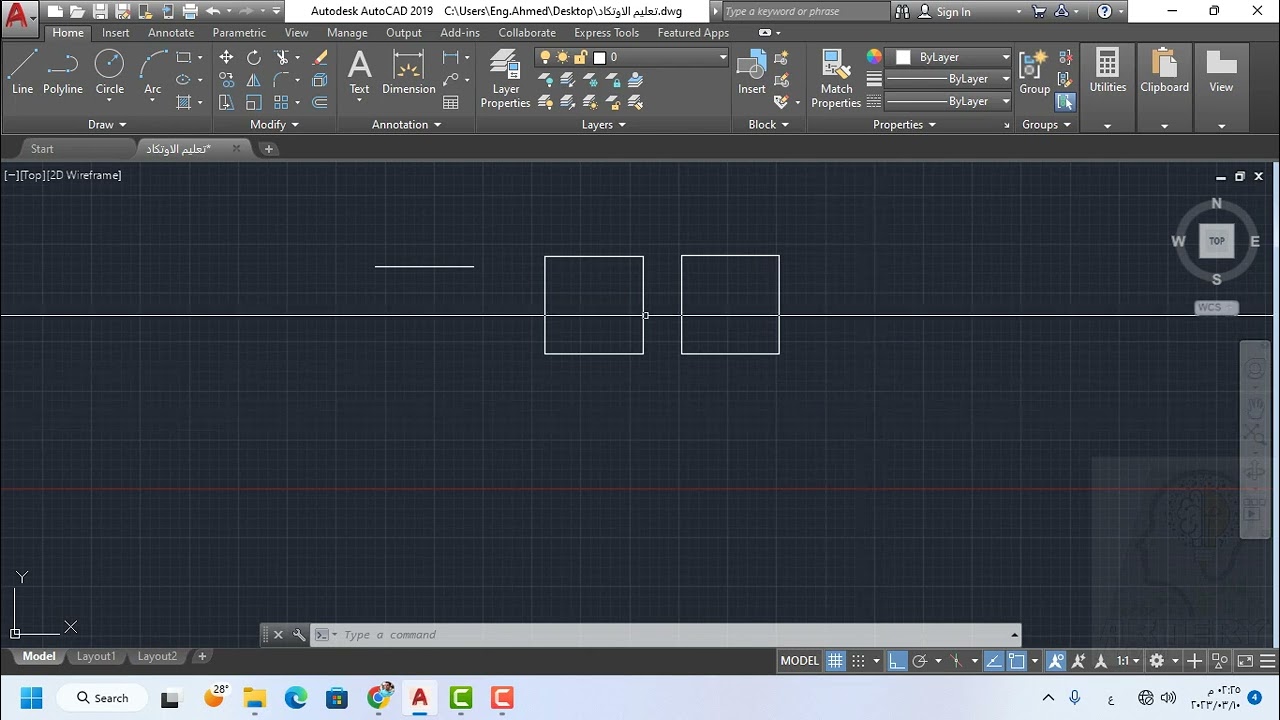Screen dimensions: 1280x720
Task: Click the object color wheel icon
Action: 874,58
